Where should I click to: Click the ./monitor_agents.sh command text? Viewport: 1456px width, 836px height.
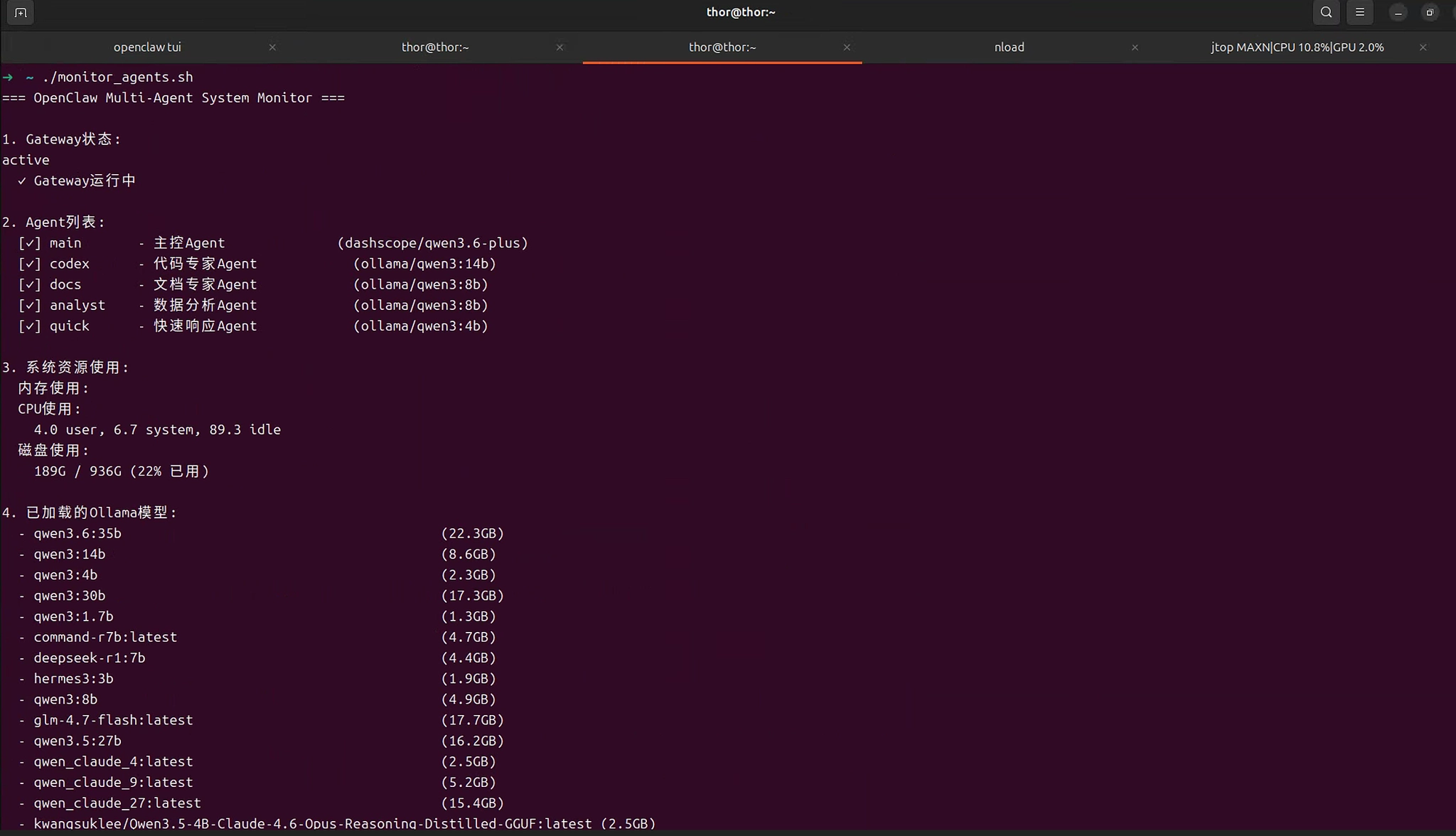point(117,77)
